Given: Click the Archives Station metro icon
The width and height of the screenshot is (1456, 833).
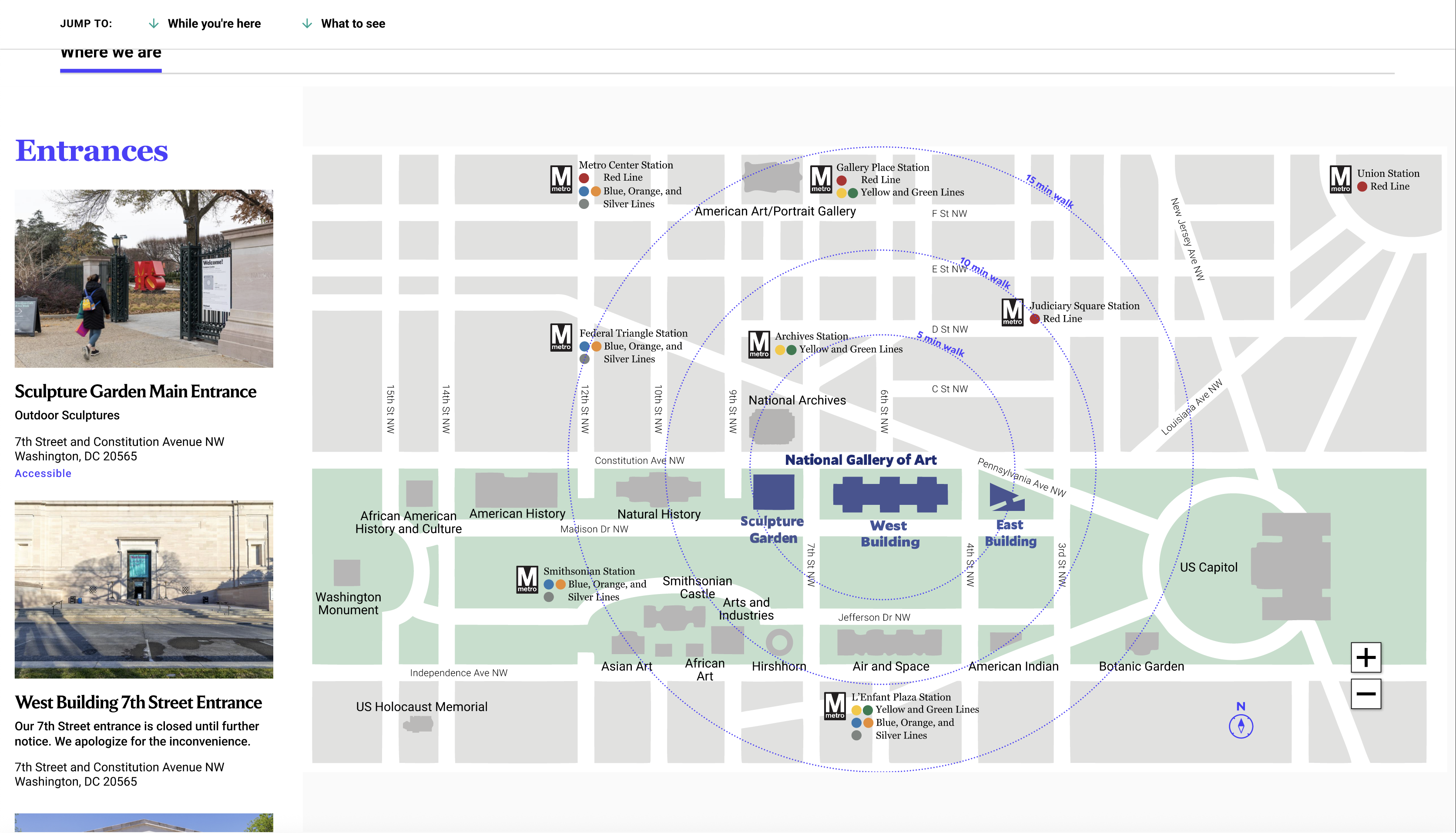Looking at the screenshot, I should click(x=759, y=344).
